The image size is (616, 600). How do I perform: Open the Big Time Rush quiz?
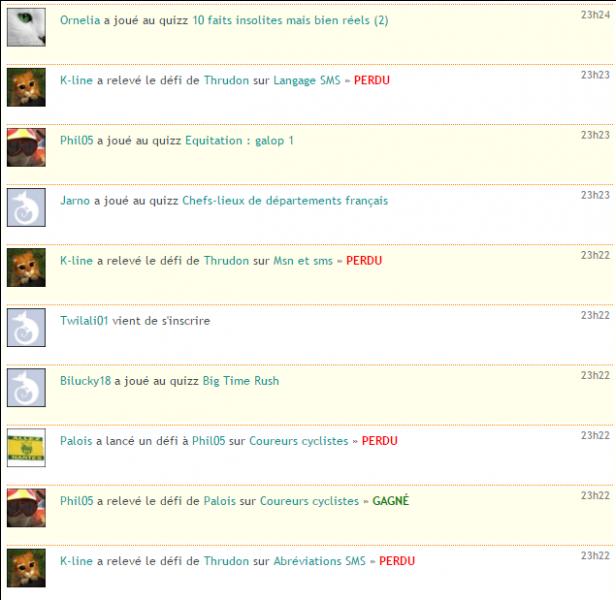(x=241, y=381)
